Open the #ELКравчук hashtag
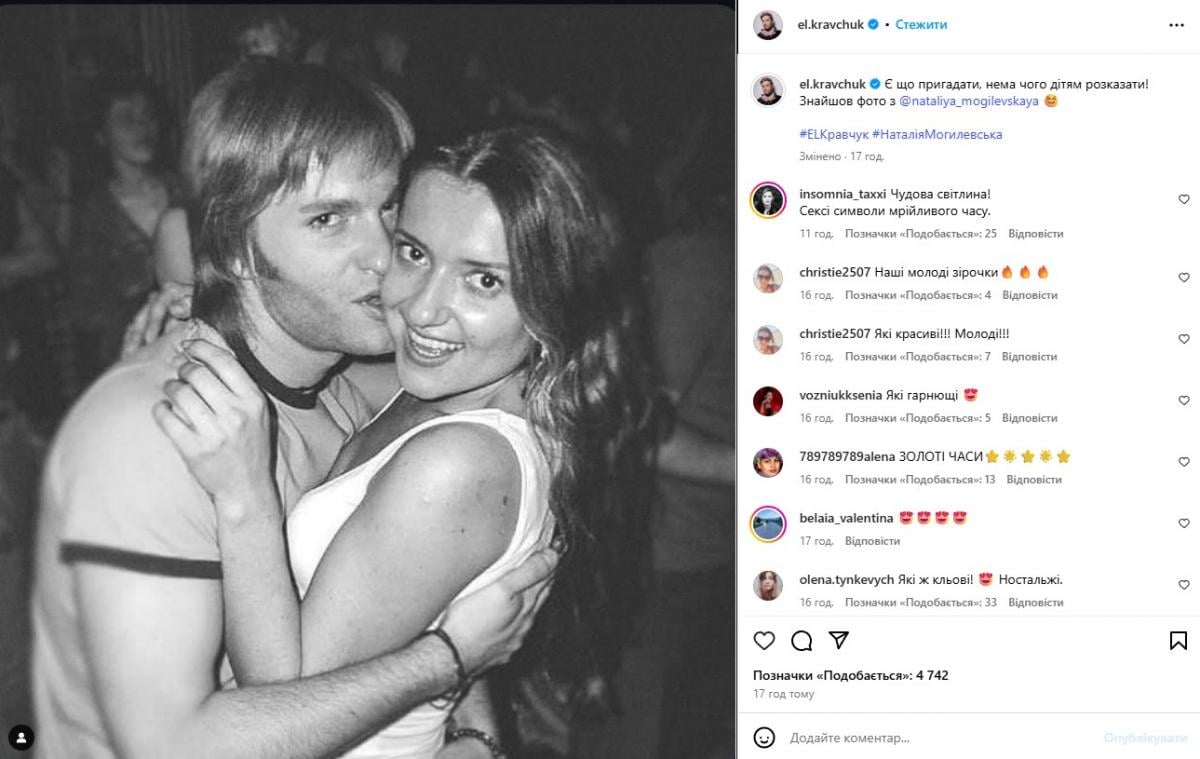The height and width of the screenshot is (759, 1200). coord(833,134)
